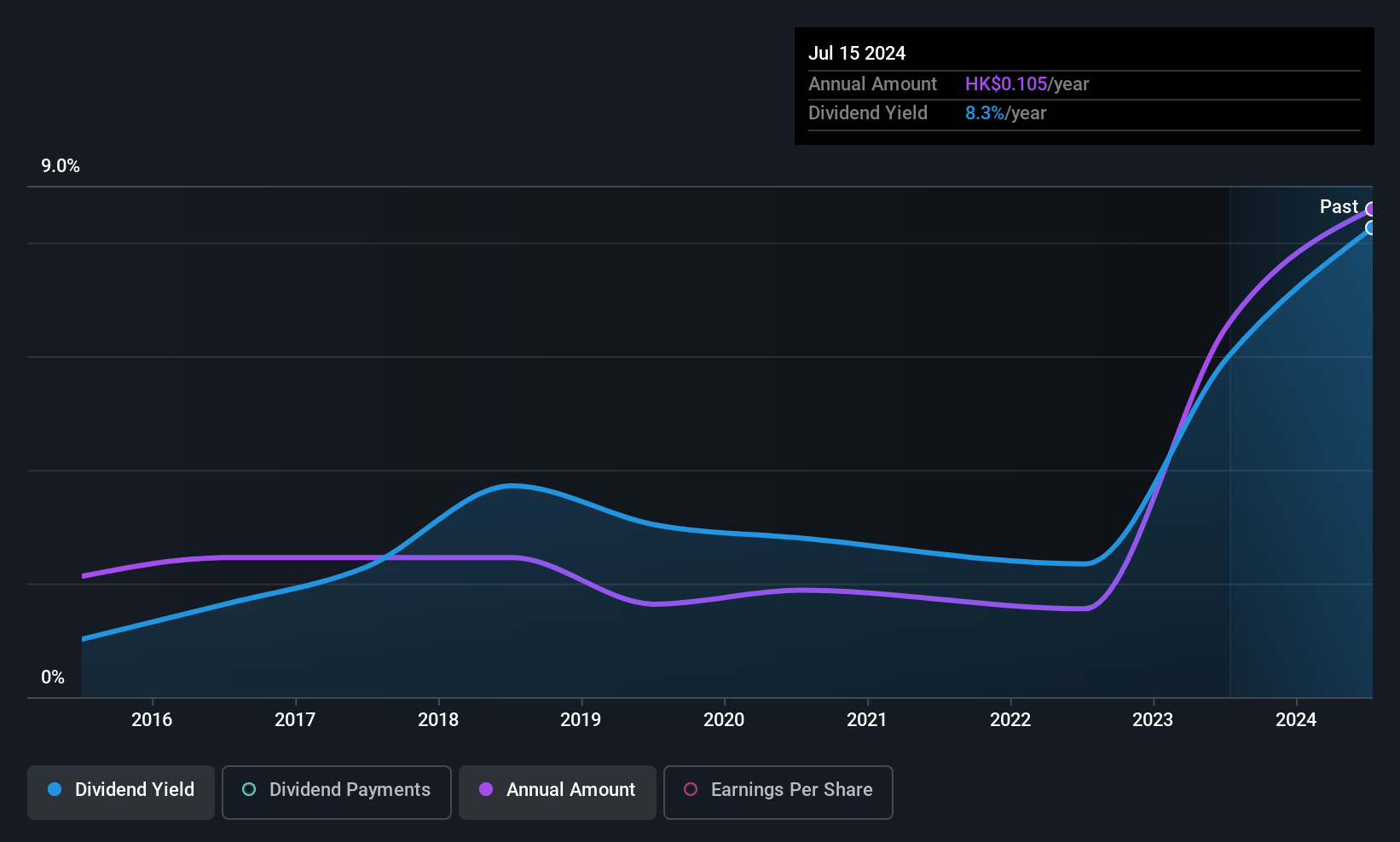Click the purple dot beside Annual Amount
1400x842 pixels.
486,790
